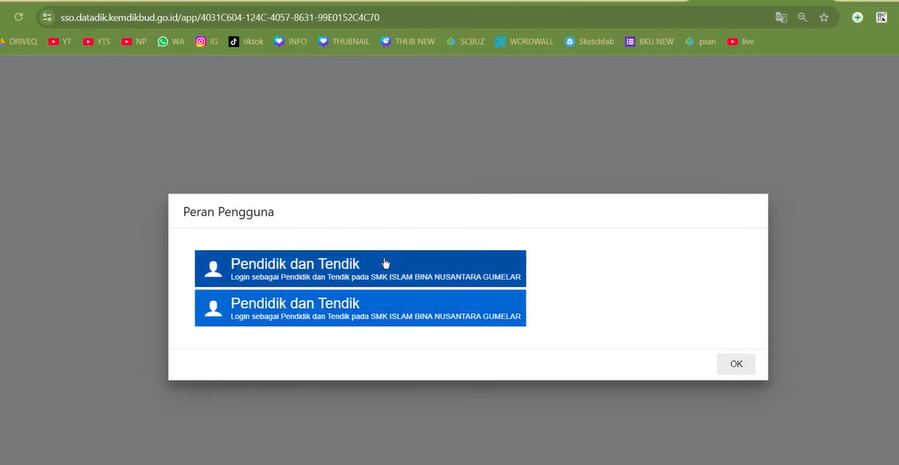Open the SCBUZ bookmark
The height and width of the screenshot is (465, 899).
(x=465, y=41)
